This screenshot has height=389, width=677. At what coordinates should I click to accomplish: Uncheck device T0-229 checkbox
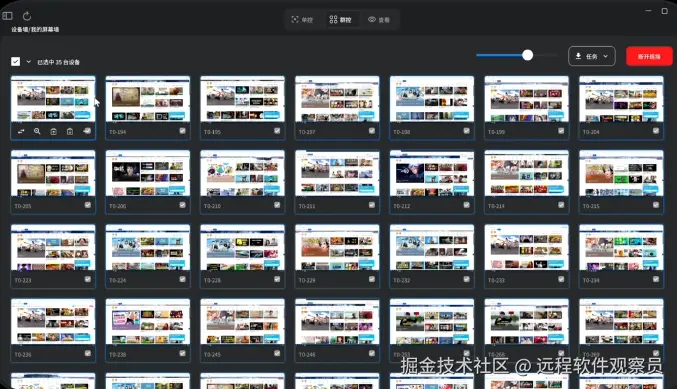coord(372,279)
